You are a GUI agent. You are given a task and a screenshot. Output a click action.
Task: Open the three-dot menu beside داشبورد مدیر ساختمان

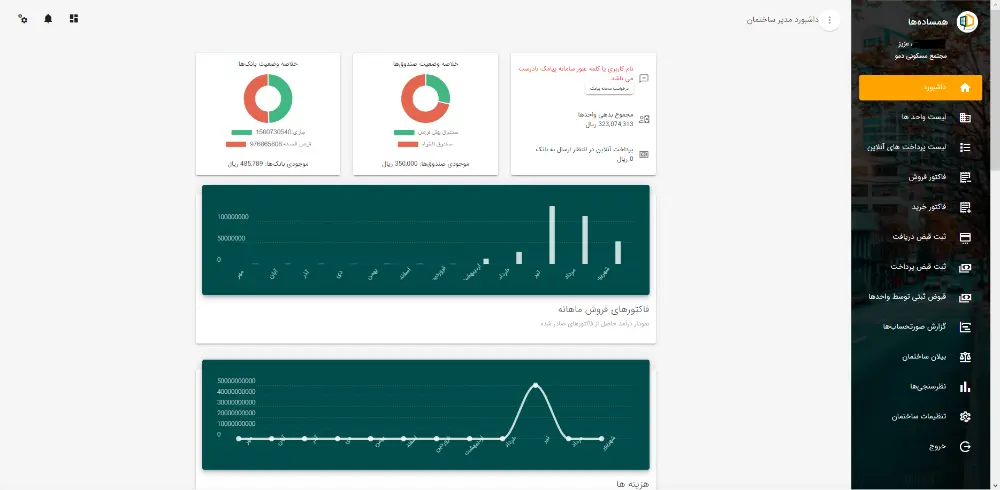829,20
